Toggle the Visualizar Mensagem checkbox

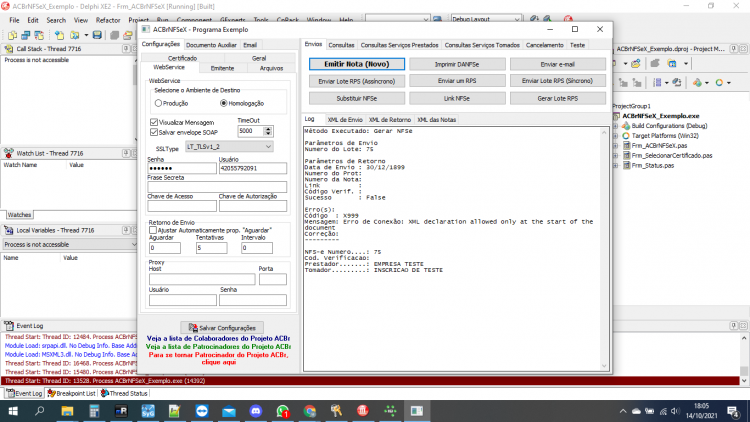[154, 122]
